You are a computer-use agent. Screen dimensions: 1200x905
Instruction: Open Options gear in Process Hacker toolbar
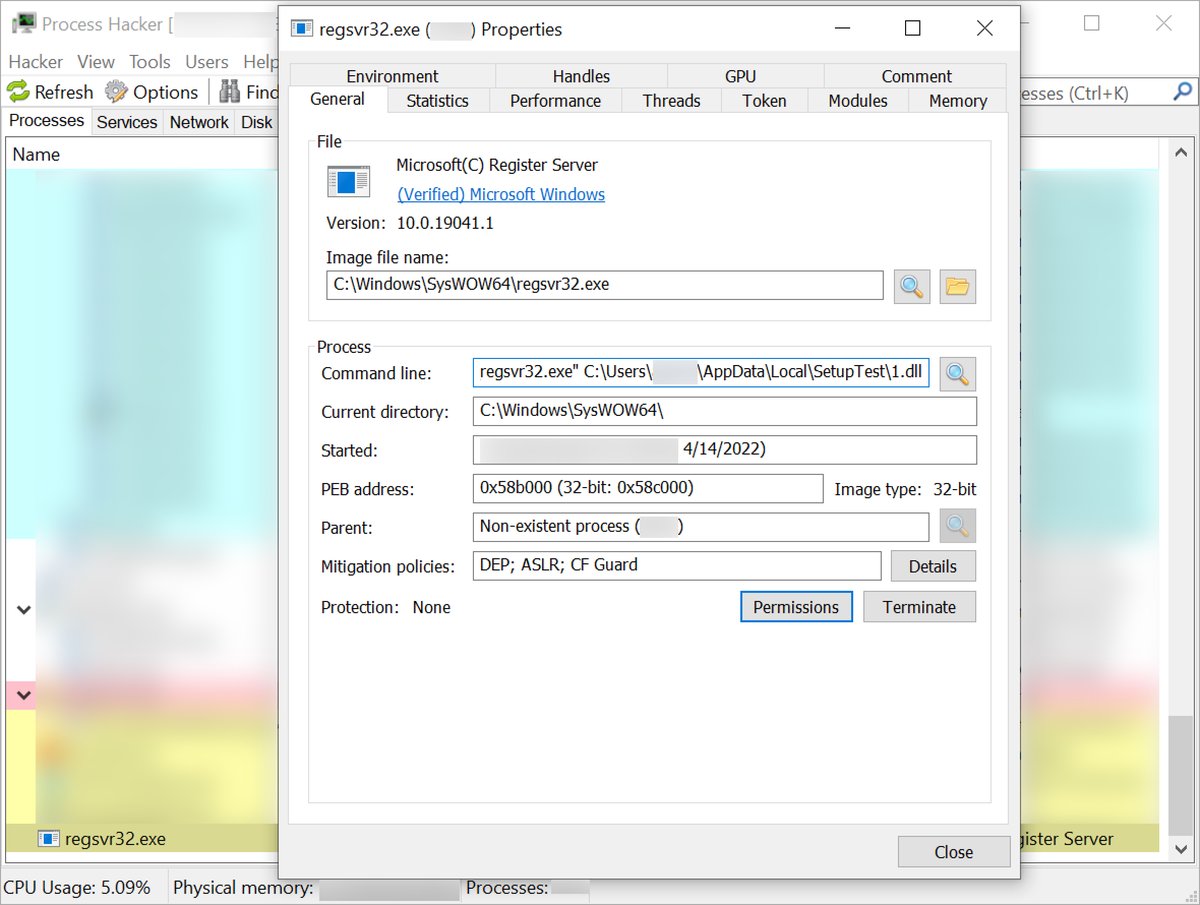117,92
